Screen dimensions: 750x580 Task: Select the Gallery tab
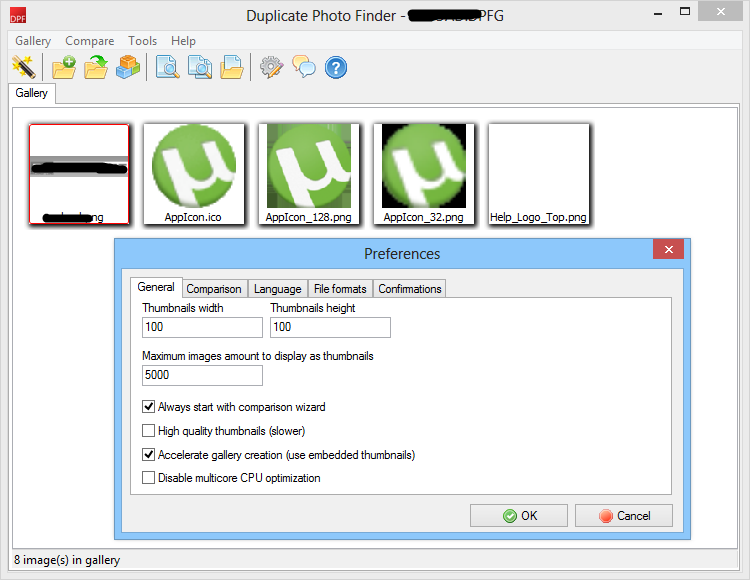click(x=32, y=93)
